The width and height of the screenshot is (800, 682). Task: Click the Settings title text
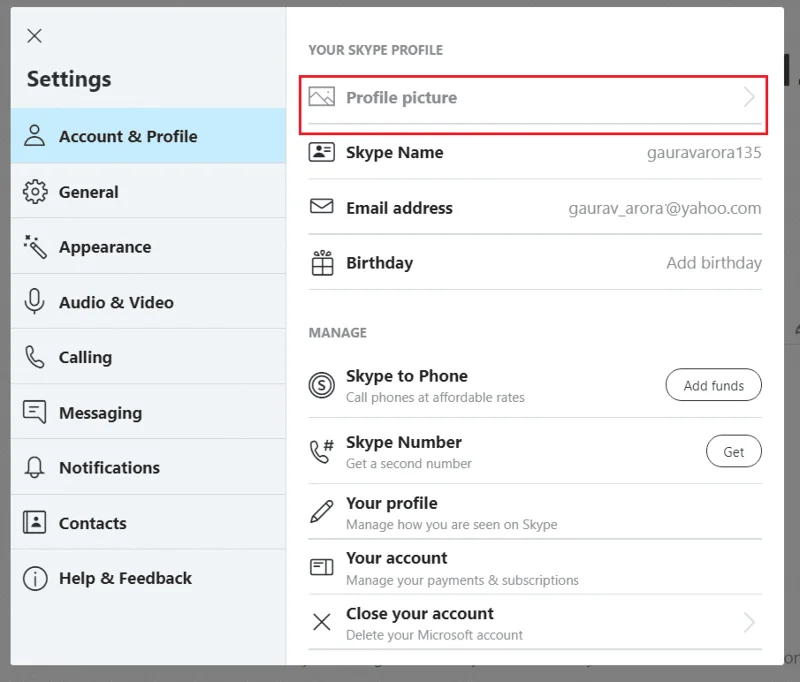pos(69,80)
